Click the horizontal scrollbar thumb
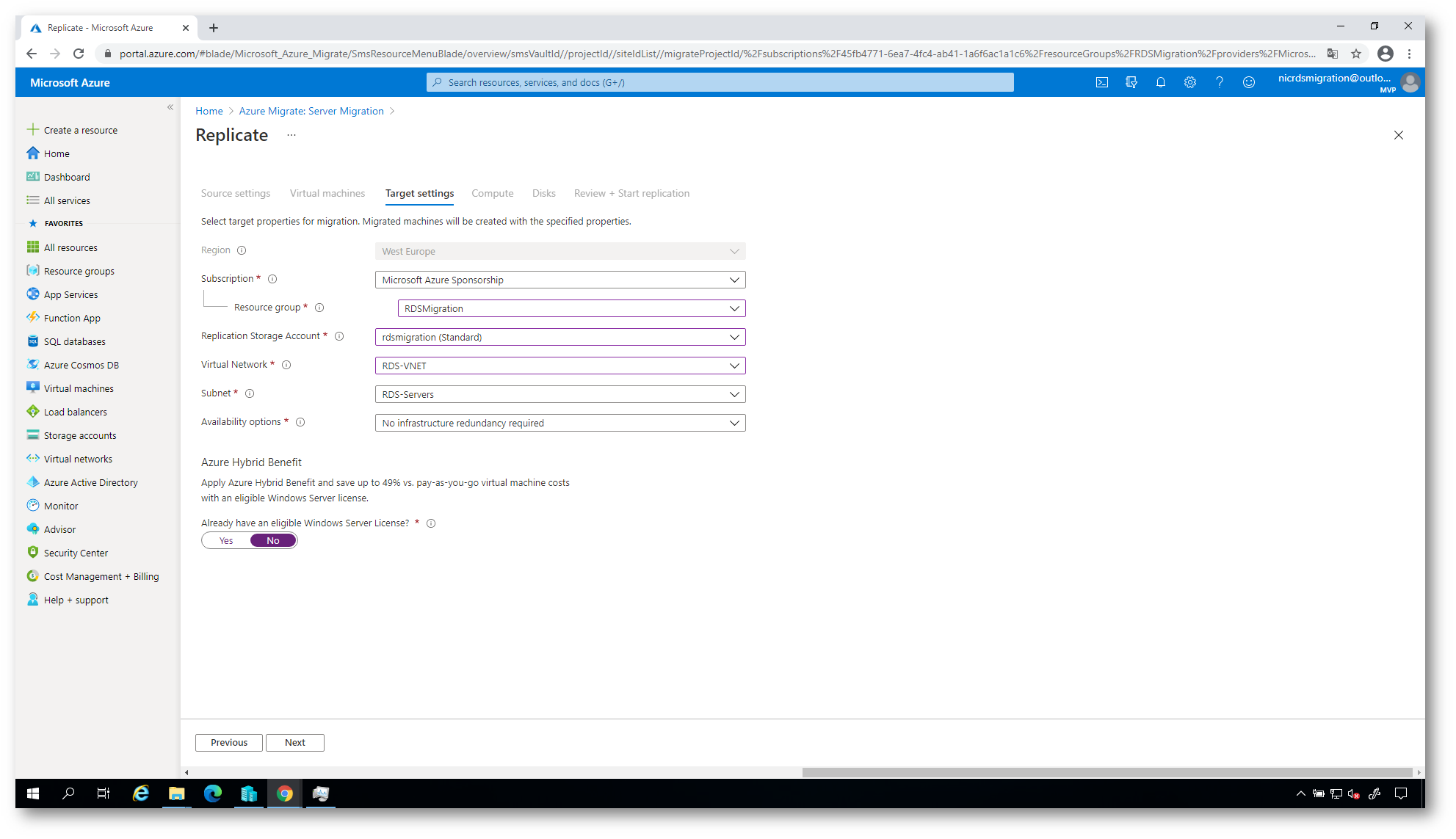 [x=1107, y=773]
